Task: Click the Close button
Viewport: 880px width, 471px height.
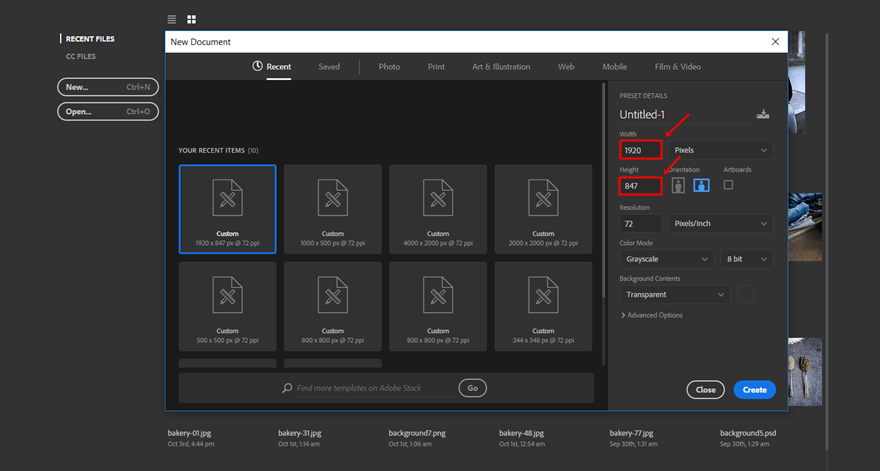Action: [705, 390]
